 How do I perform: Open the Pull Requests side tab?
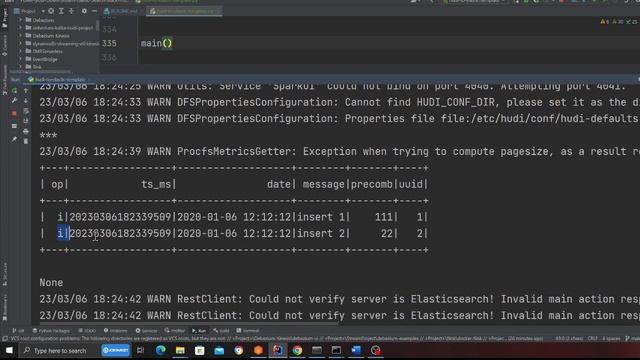point(4,80)
